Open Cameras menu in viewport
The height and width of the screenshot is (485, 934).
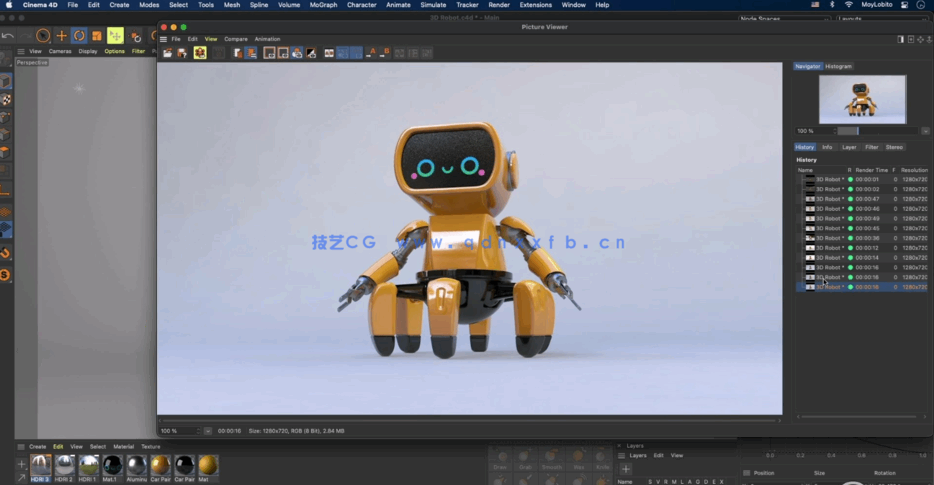pyautogui.click(x=60, y=51)
